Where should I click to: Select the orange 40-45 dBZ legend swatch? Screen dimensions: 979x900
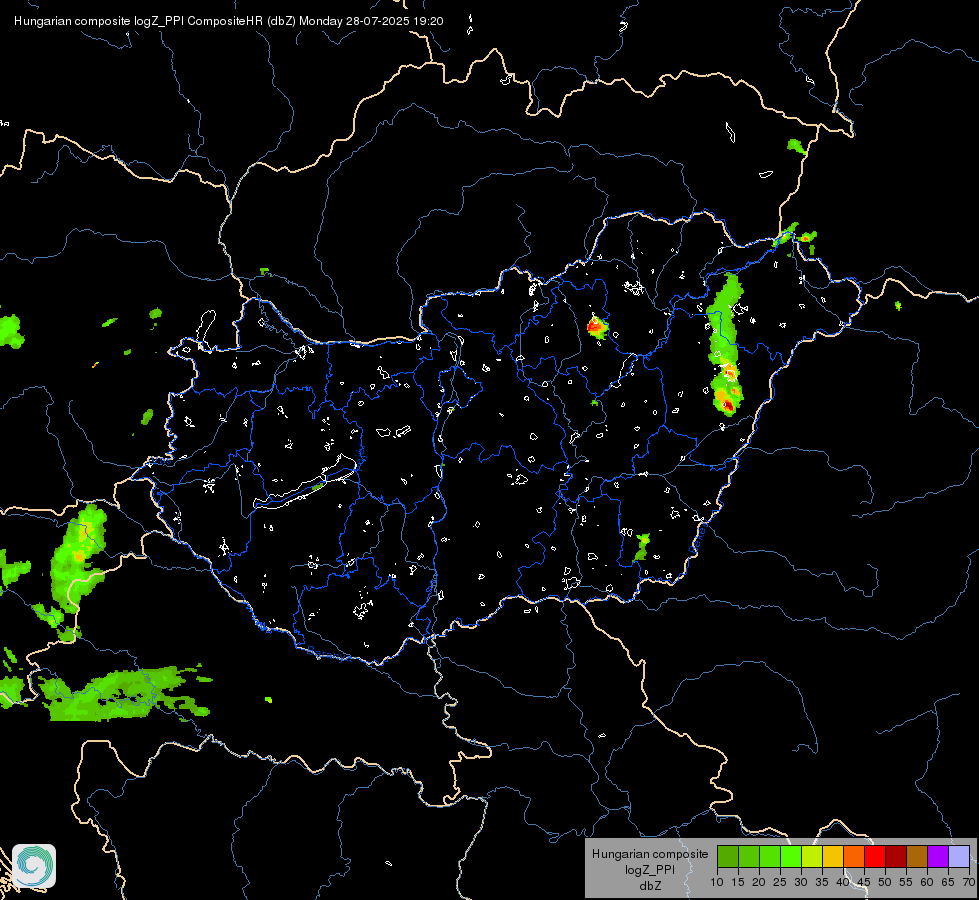point(854,856)
